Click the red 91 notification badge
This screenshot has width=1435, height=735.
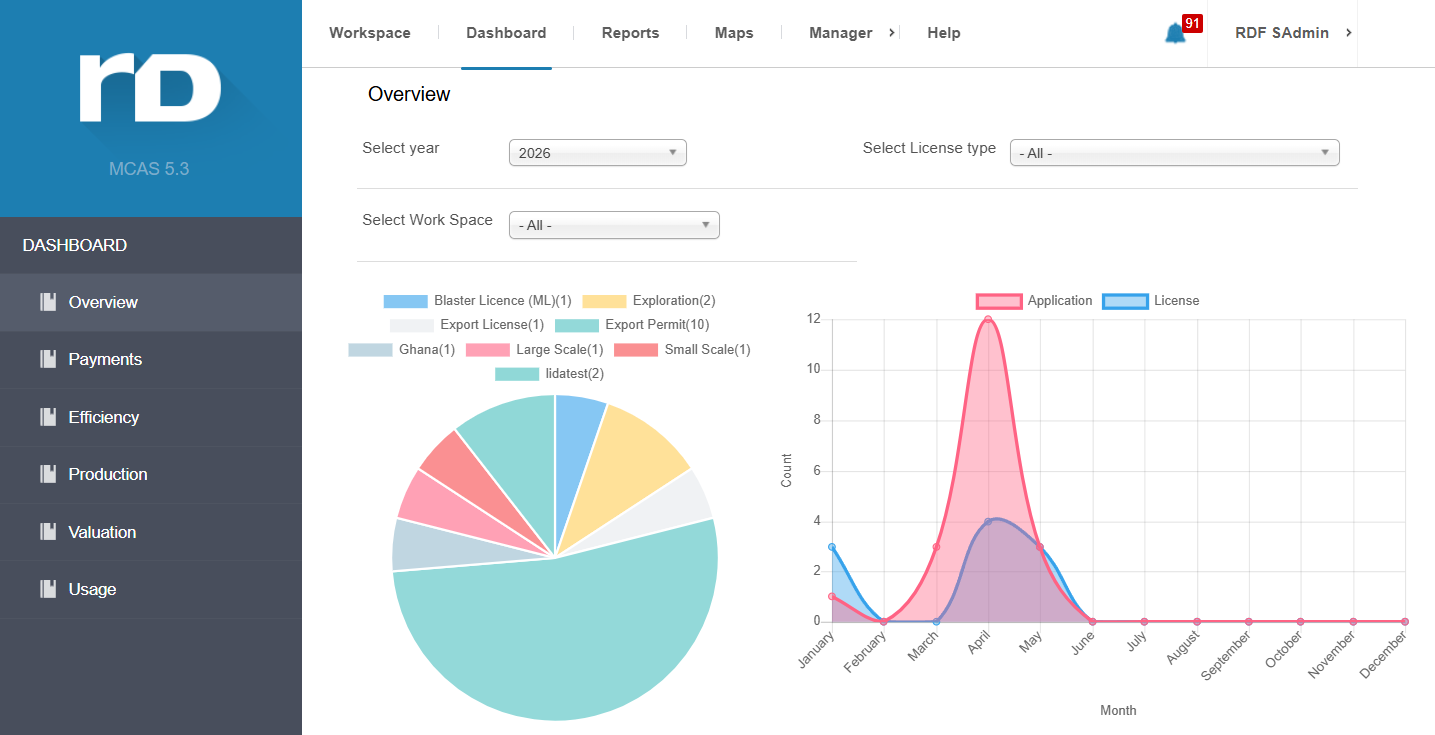click(x=1191, y=23)
